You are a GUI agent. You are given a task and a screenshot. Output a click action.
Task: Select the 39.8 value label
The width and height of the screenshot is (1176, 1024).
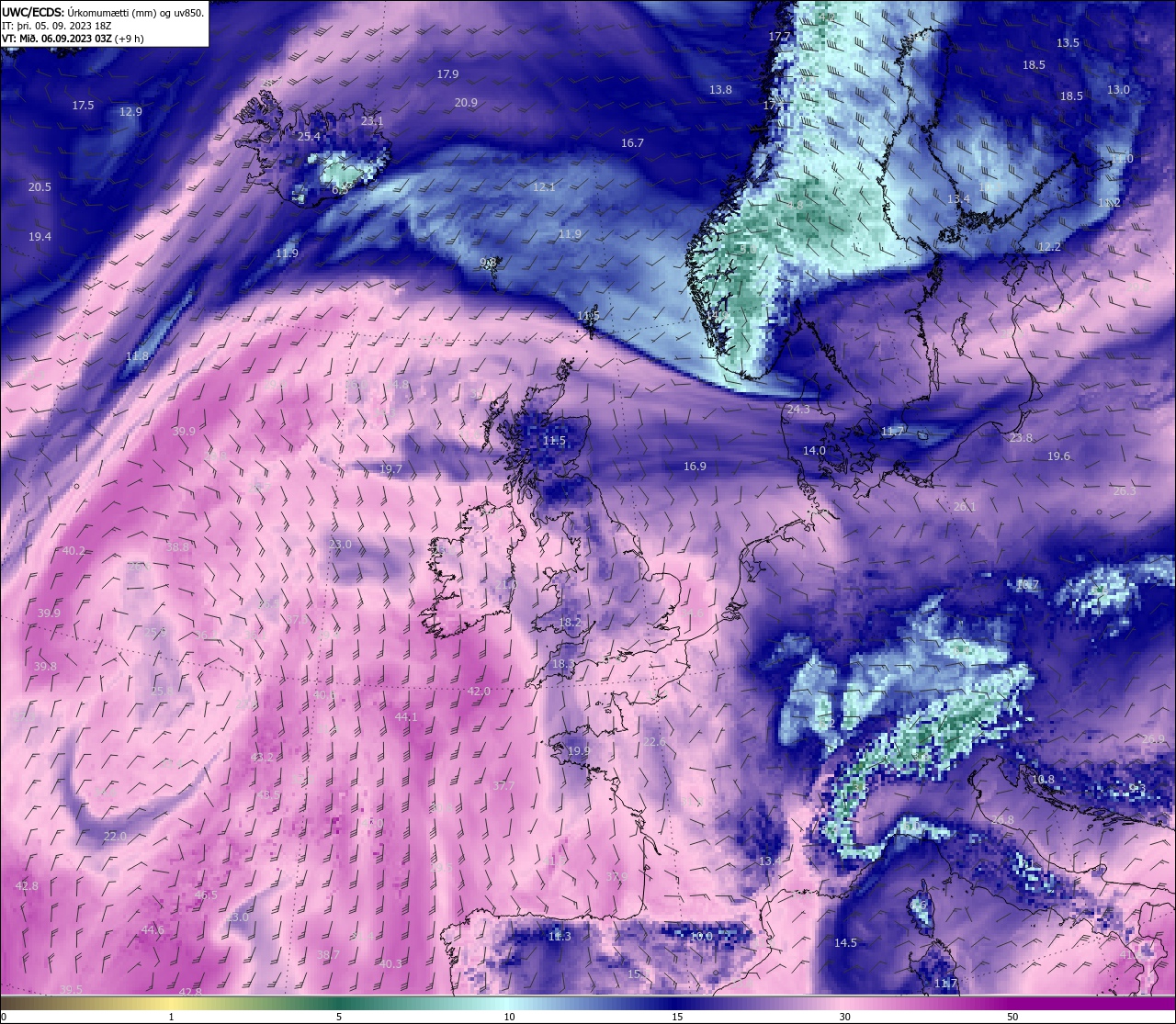point(45,667)
